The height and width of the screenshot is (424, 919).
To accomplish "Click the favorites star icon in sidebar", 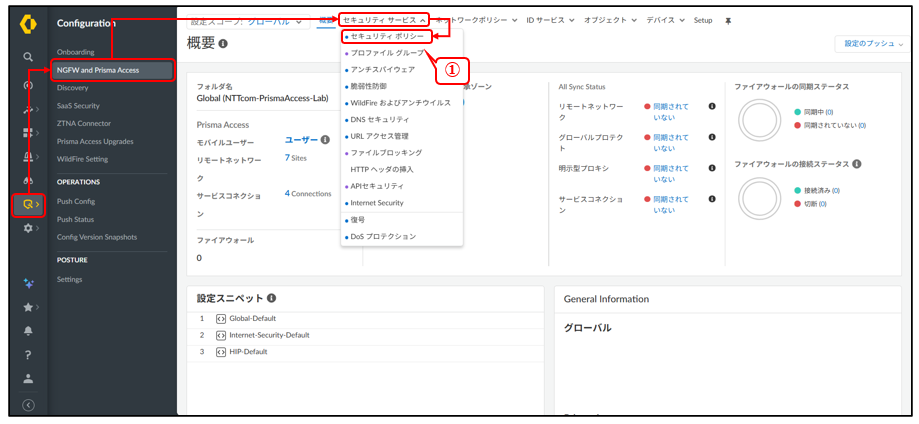I will pyautogui.click(x=28, y=307).
